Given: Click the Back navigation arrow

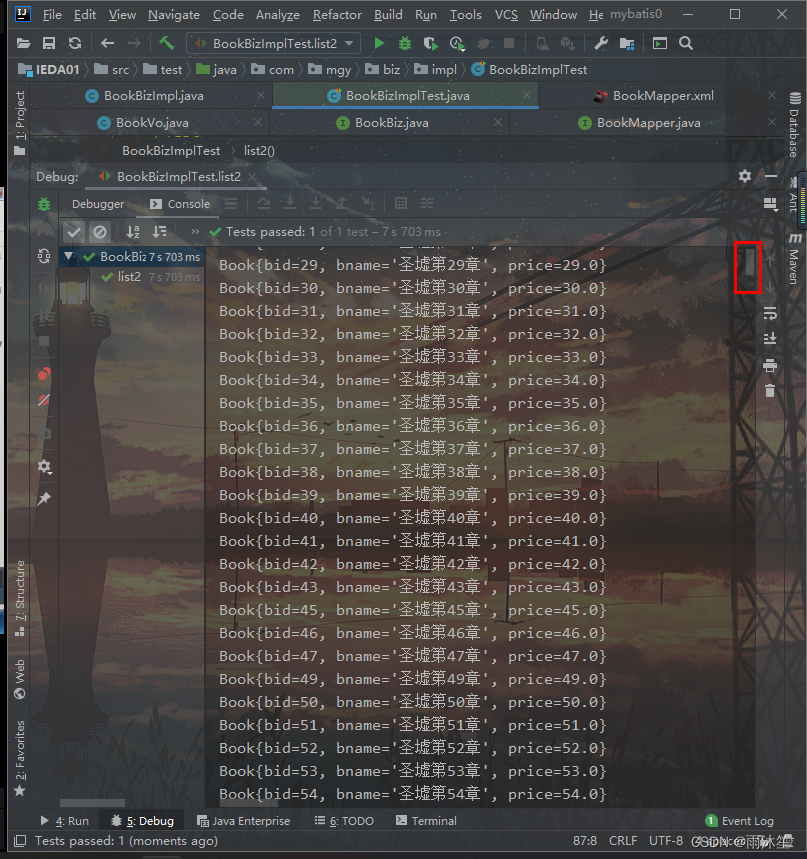Looking at the screenshot, I should click(107, 43).
